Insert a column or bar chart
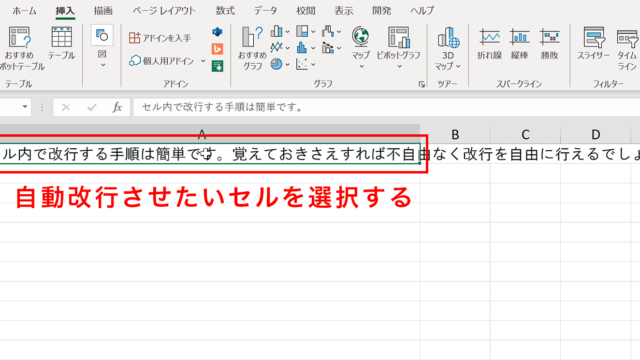The height and width of the screenshot is (360, 640). [x=276, y=31]
